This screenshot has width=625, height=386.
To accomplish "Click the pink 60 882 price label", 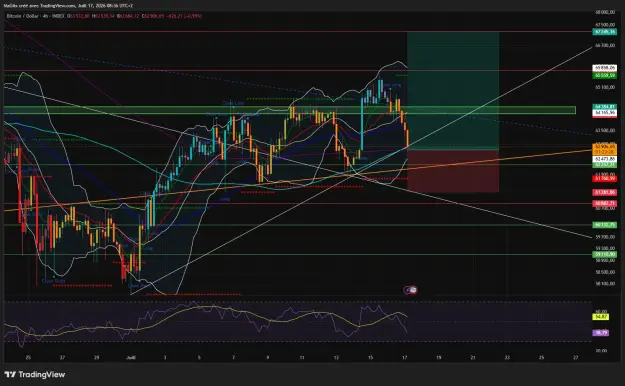I will pyautogui.click(x=605, y=203).
